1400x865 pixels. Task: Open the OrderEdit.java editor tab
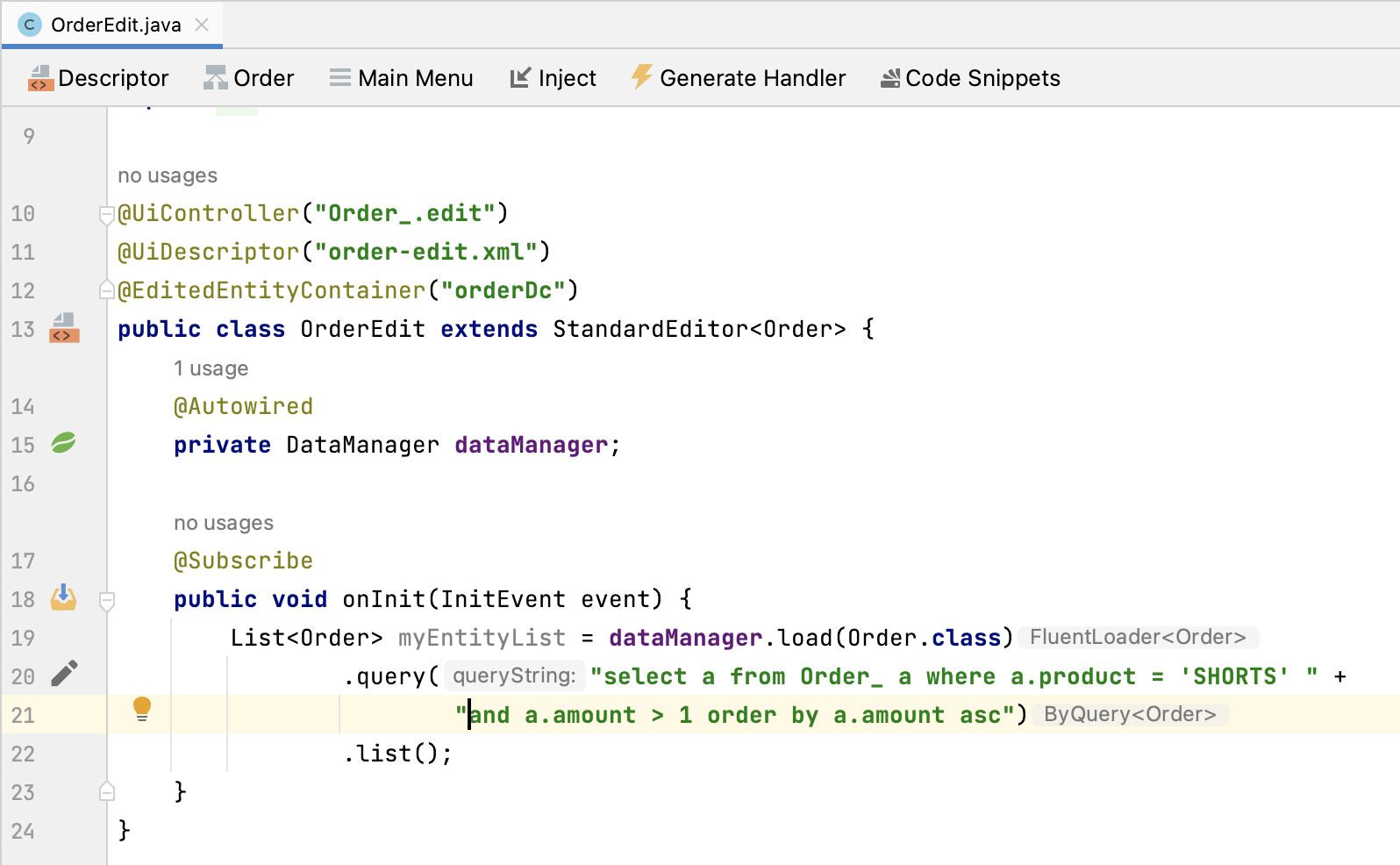(x=112, y=25)
